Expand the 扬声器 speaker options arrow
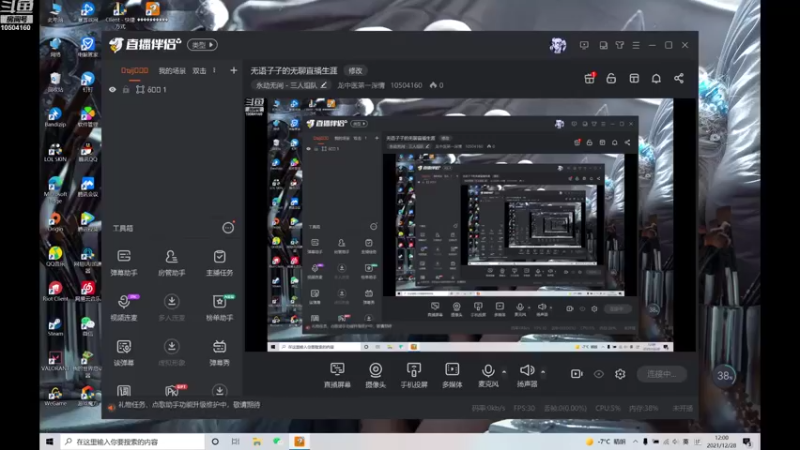Viewport: 800px width, 450px height. (543, 371)
